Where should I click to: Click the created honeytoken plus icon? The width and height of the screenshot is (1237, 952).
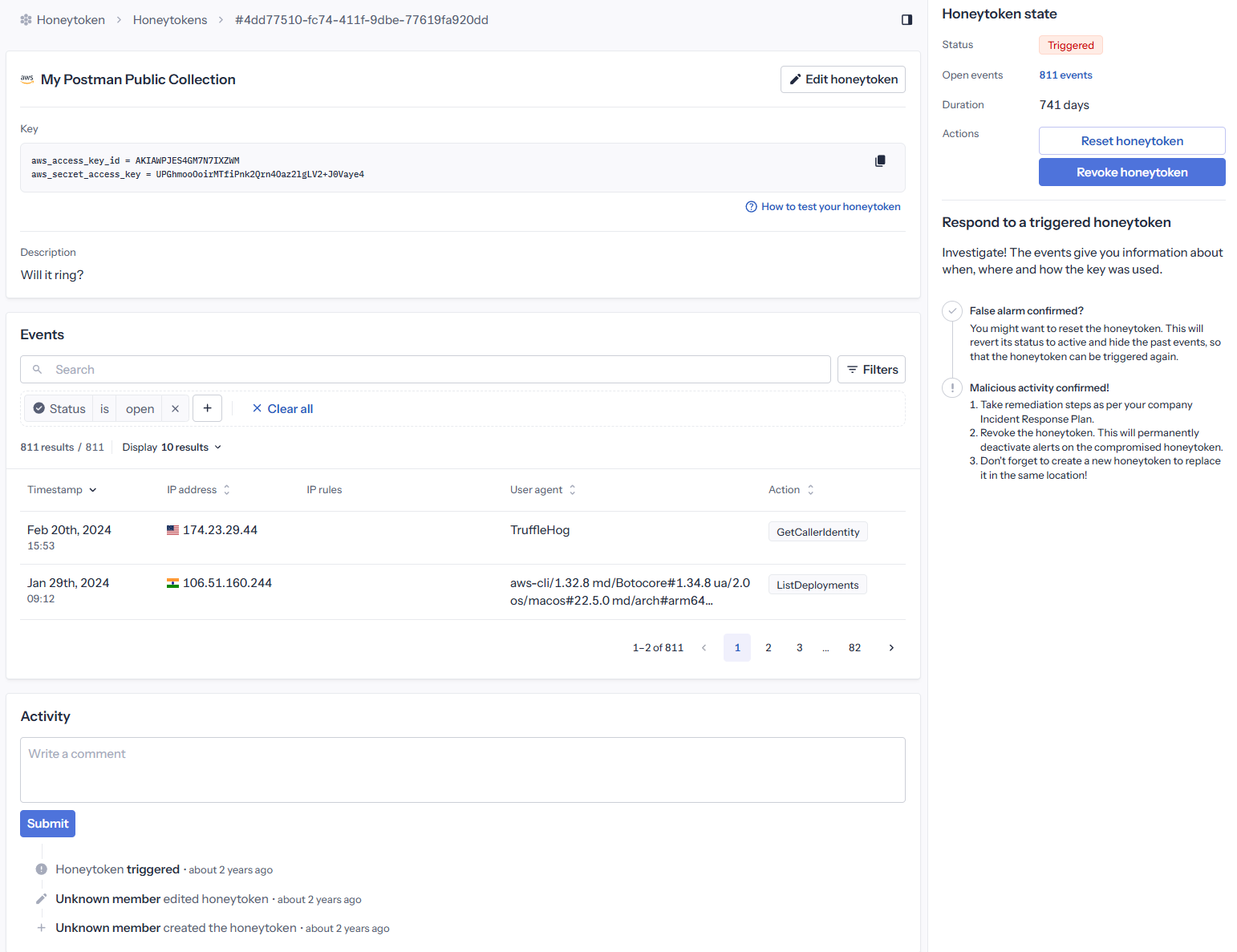pyautogui.click(x=41, y=928)
